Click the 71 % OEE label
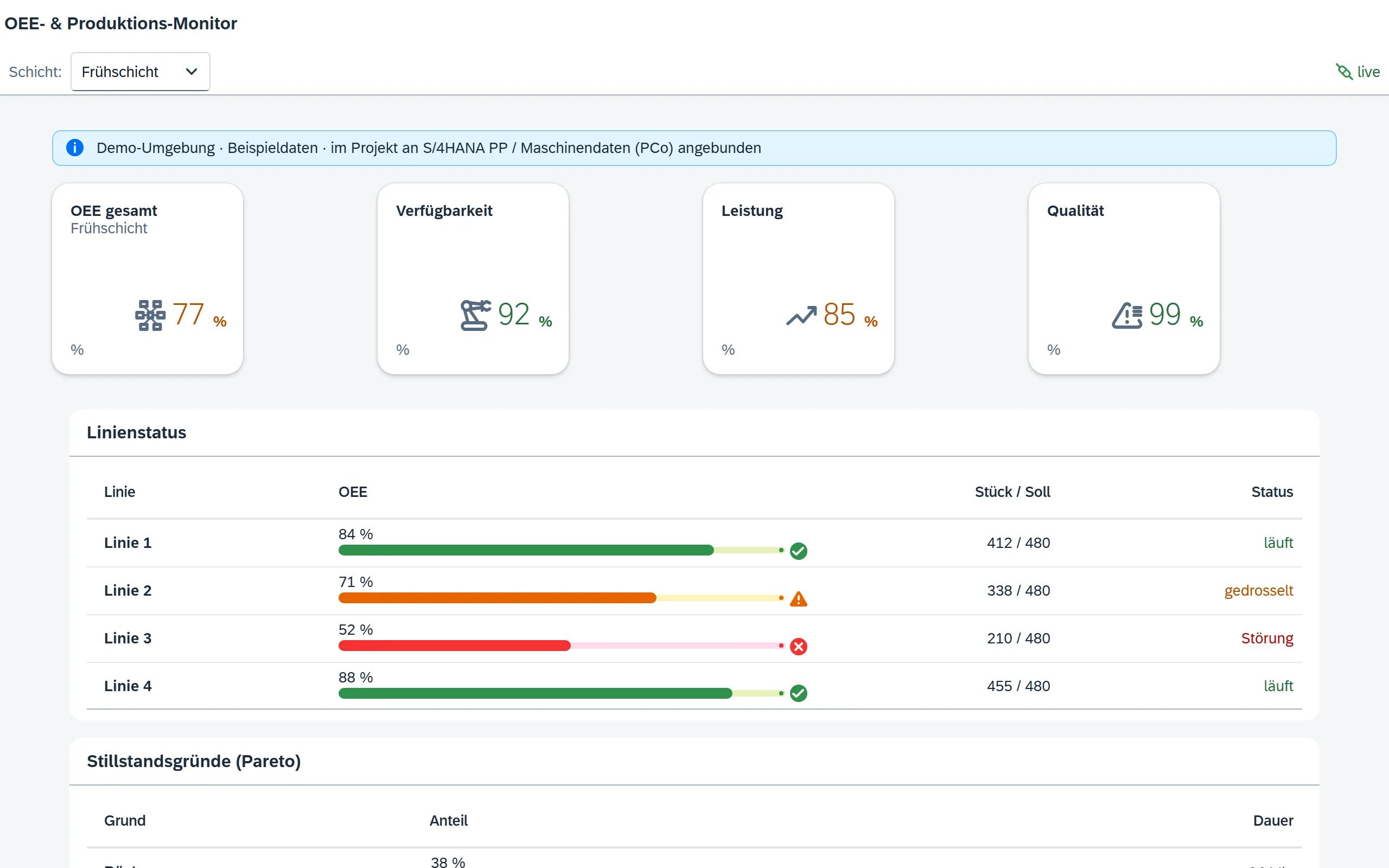 pos(355,582)
